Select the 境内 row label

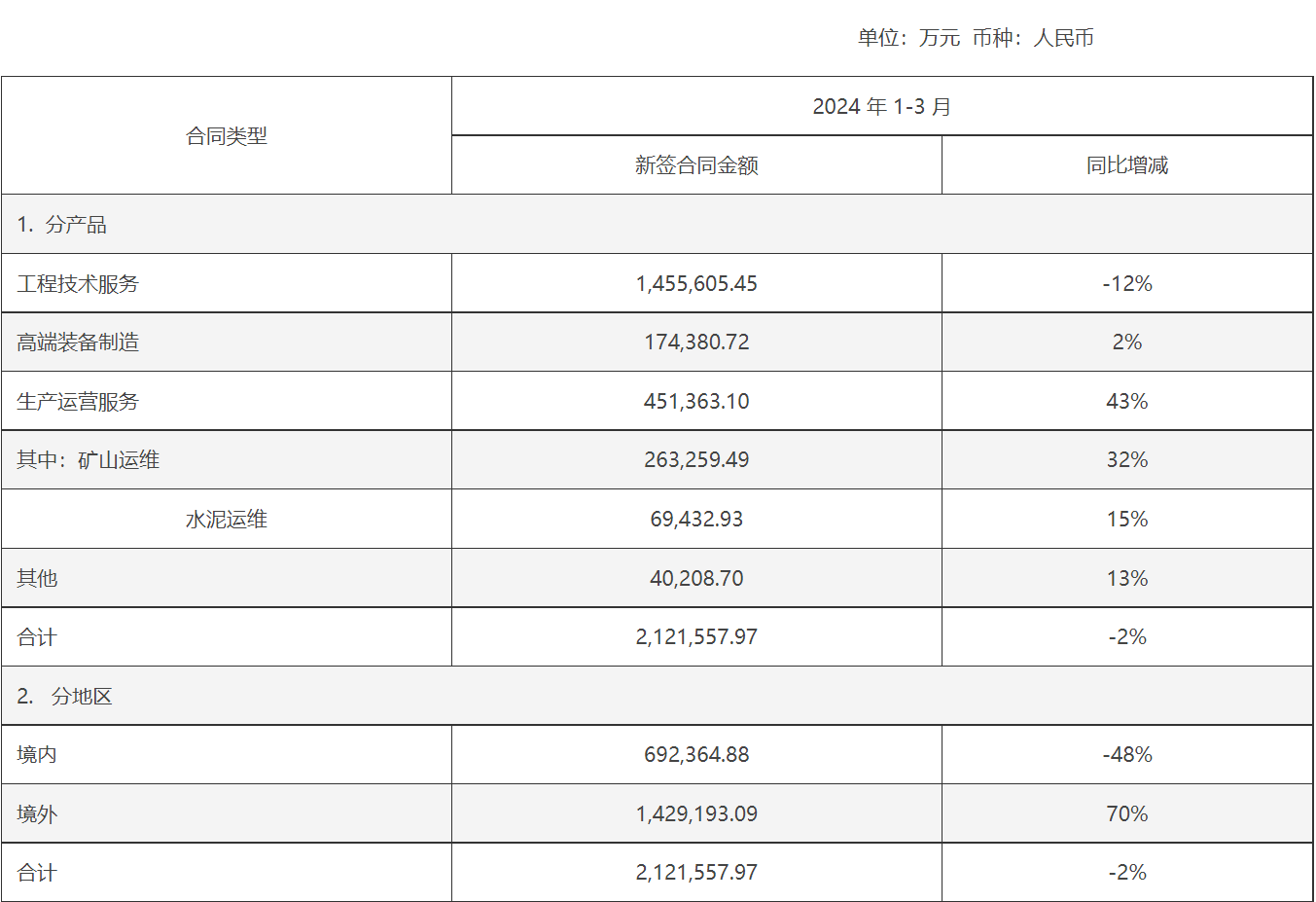tap(37, 755)
